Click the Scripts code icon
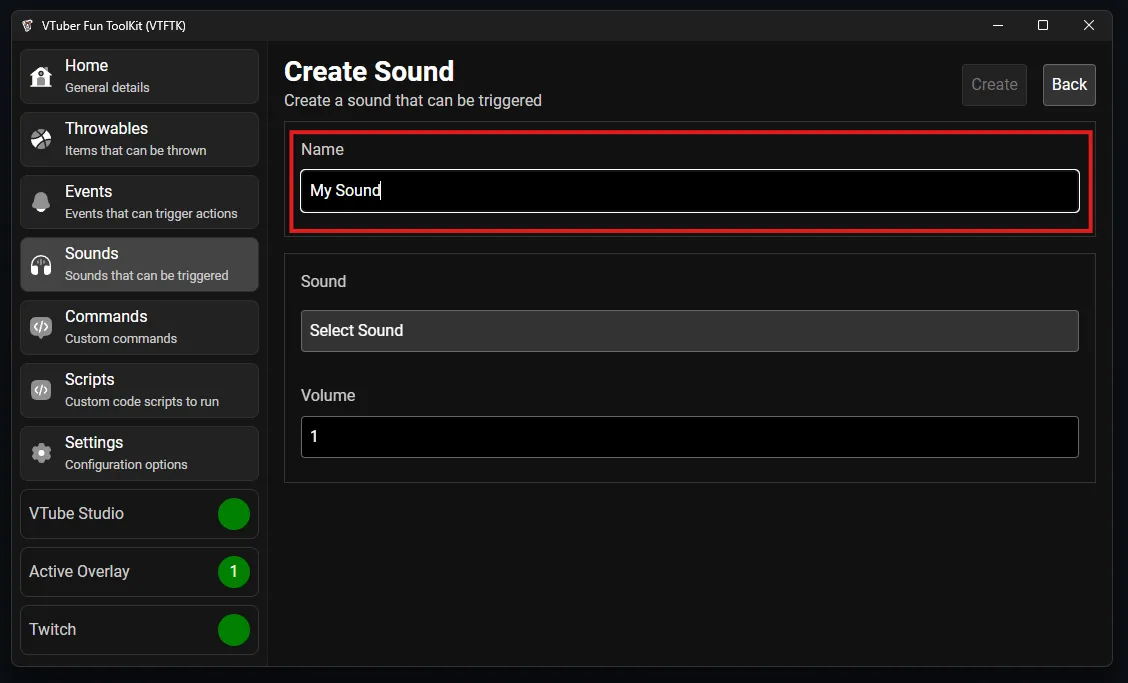 tap(41, 390)
